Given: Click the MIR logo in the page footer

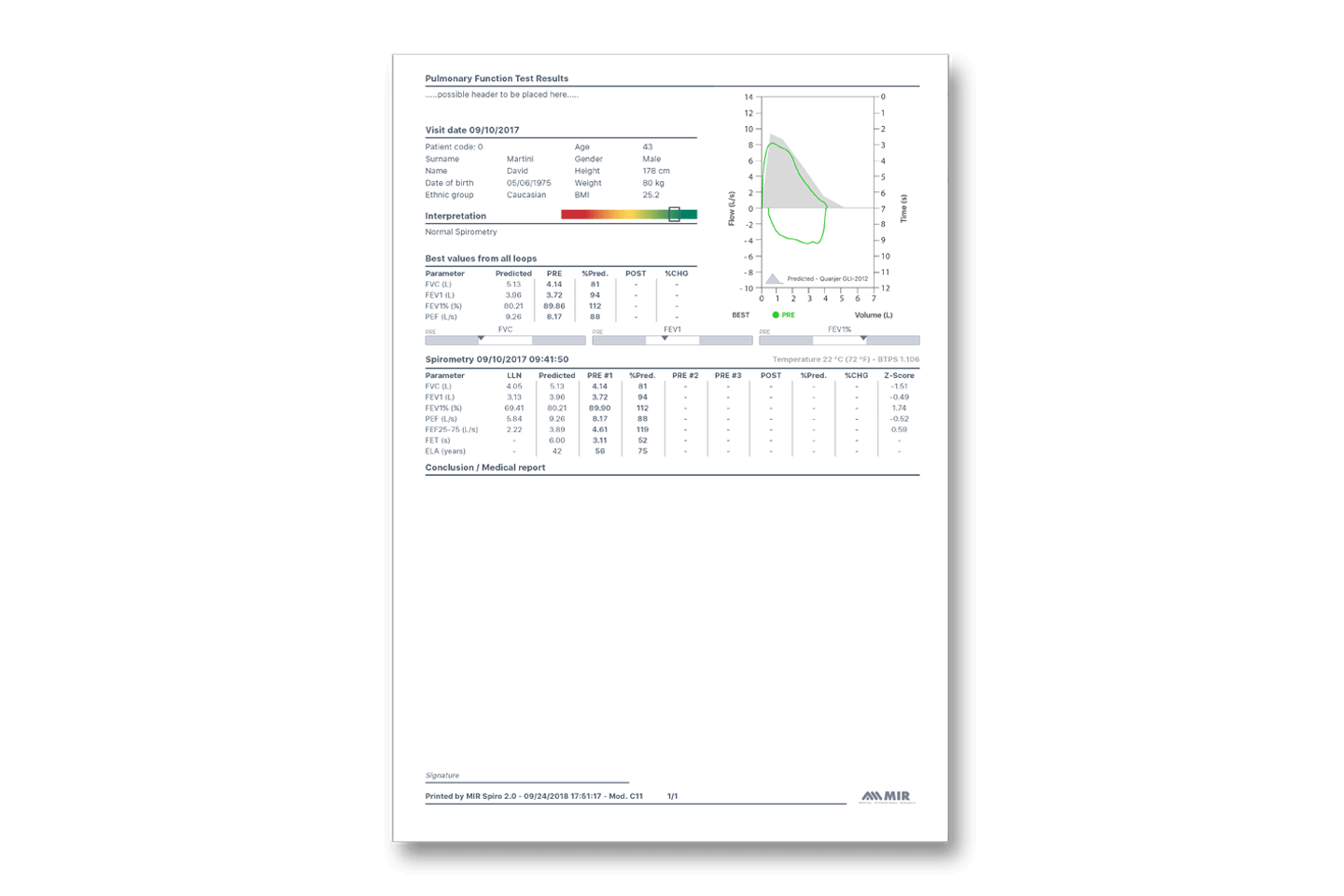Looking at the screenshot, I should (x=887, y=797).
